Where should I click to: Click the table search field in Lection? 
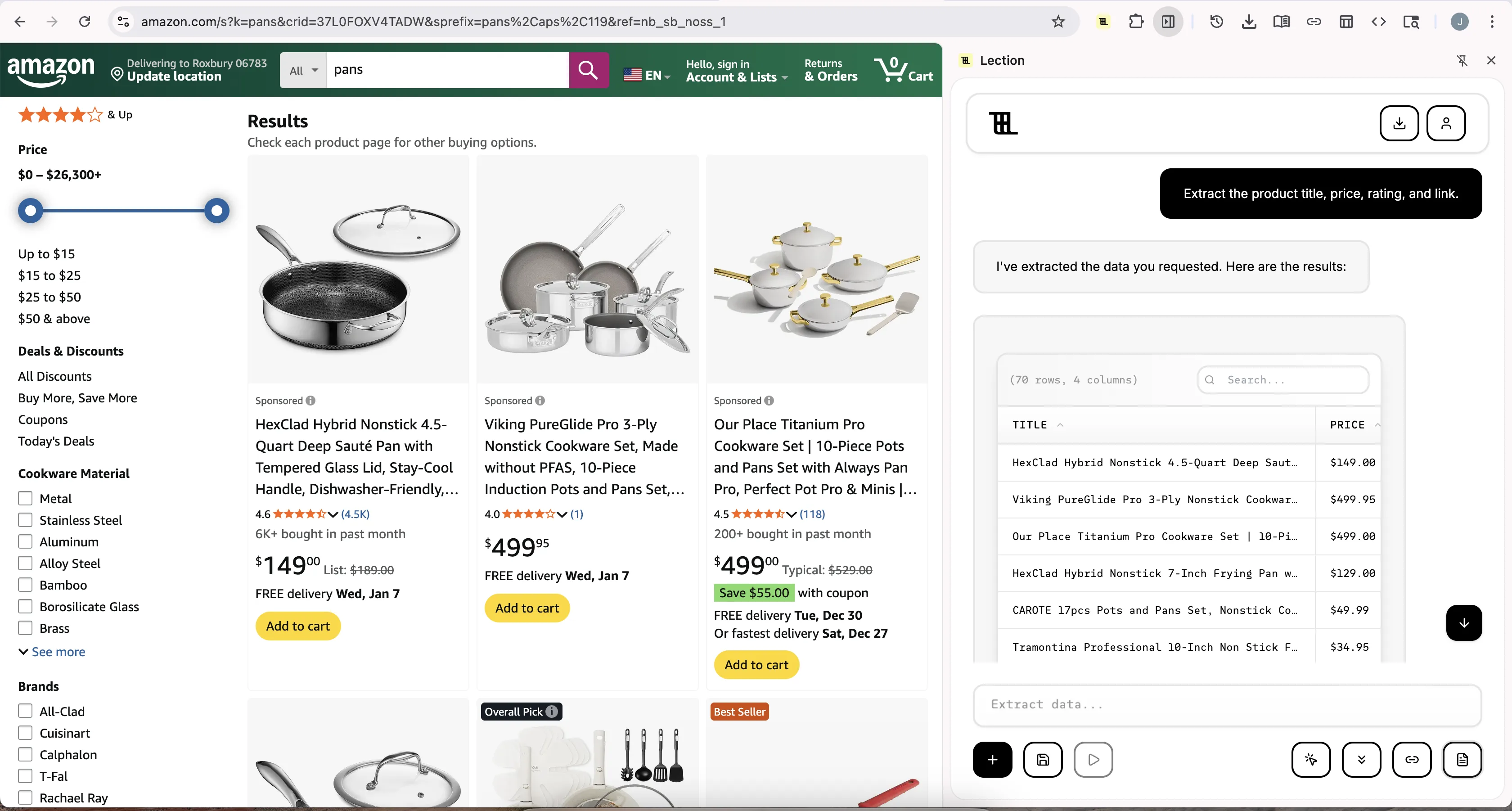pos(1282,380)
